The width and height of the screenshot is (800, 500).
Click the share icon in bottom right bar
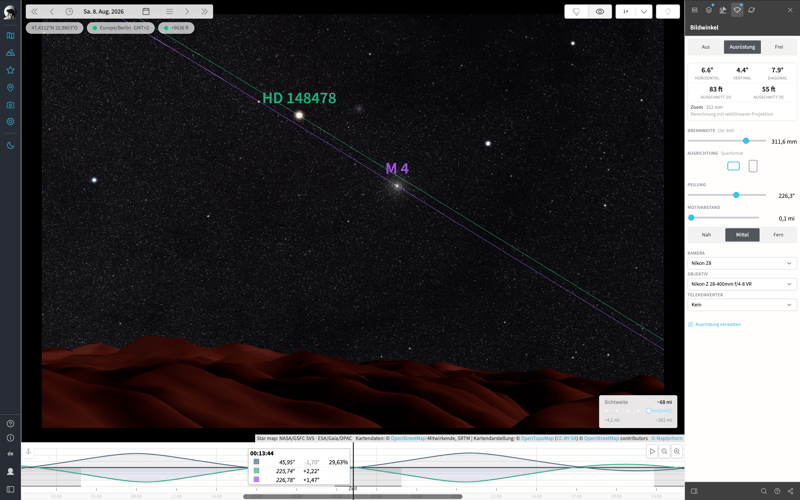[790, 491]
